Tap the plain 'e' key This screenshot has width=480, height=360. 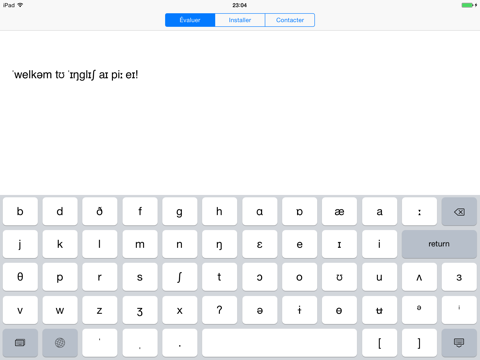299,244
